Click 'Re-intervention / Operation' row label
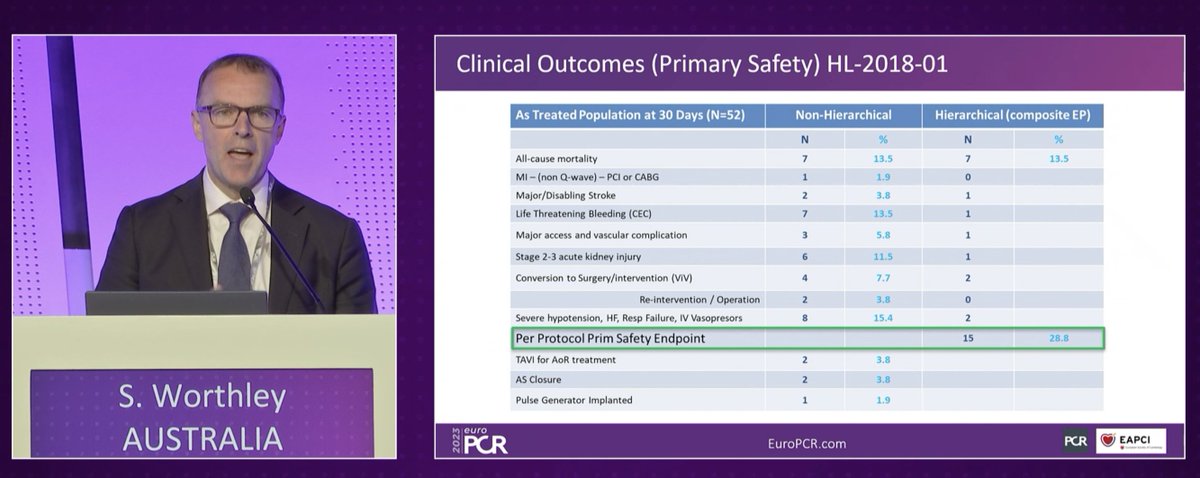This screenshot has height=478, width=1200. [x=699, y=299]
